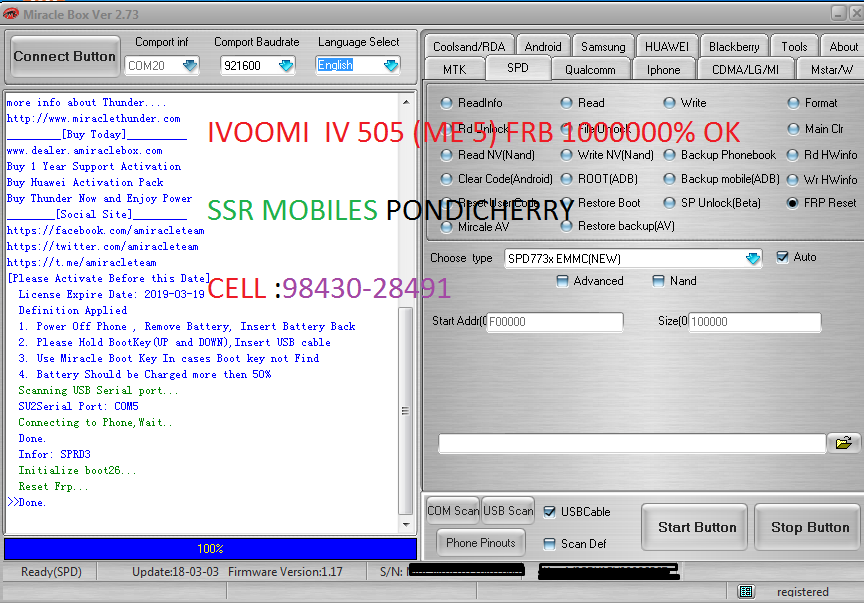The height and width of the screenshot is (603, 864).
Task: Switch to the Coolsand/RDA tab
Action: 469,47
